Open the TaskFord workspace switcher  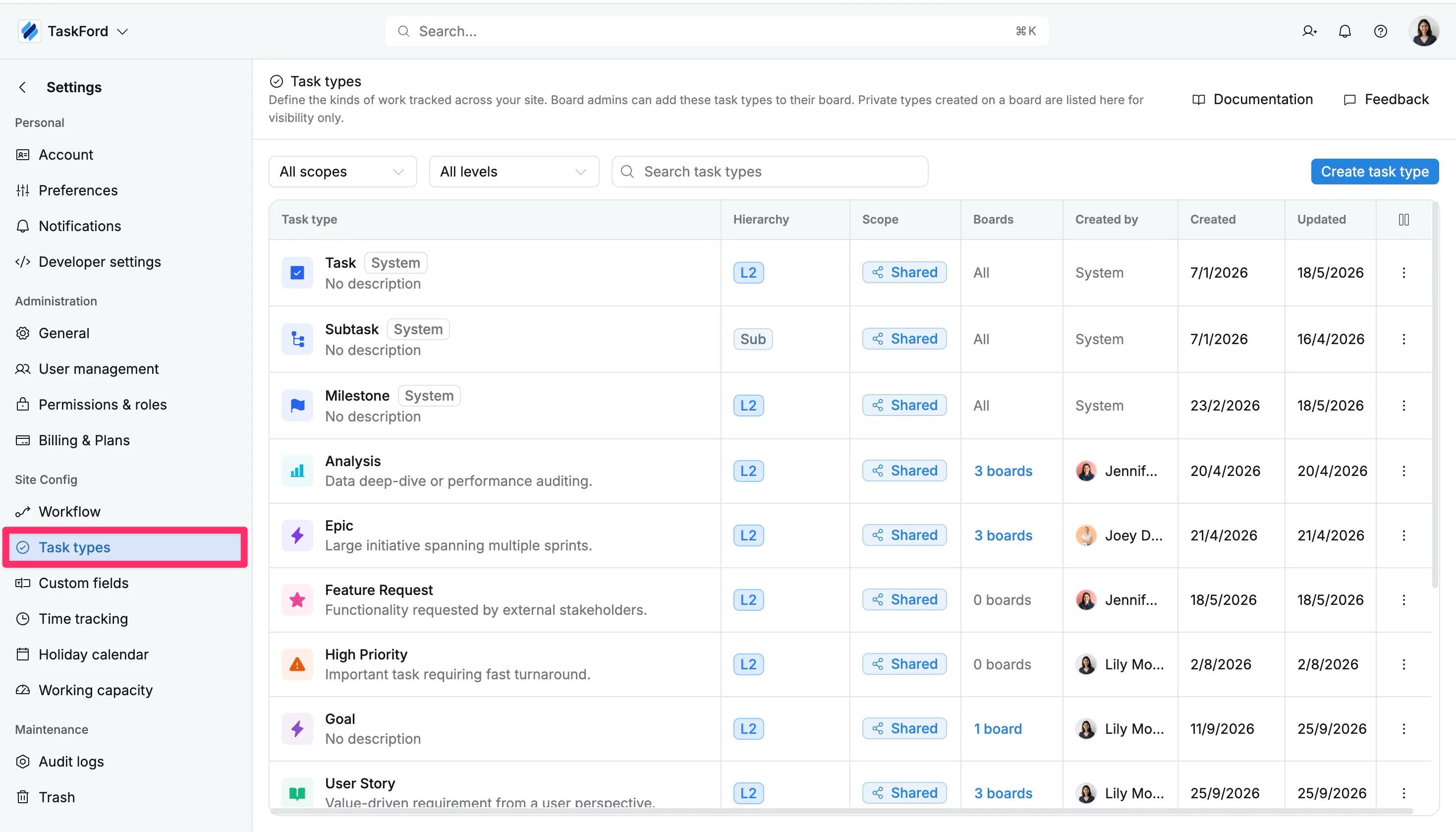tap(73, 31)
